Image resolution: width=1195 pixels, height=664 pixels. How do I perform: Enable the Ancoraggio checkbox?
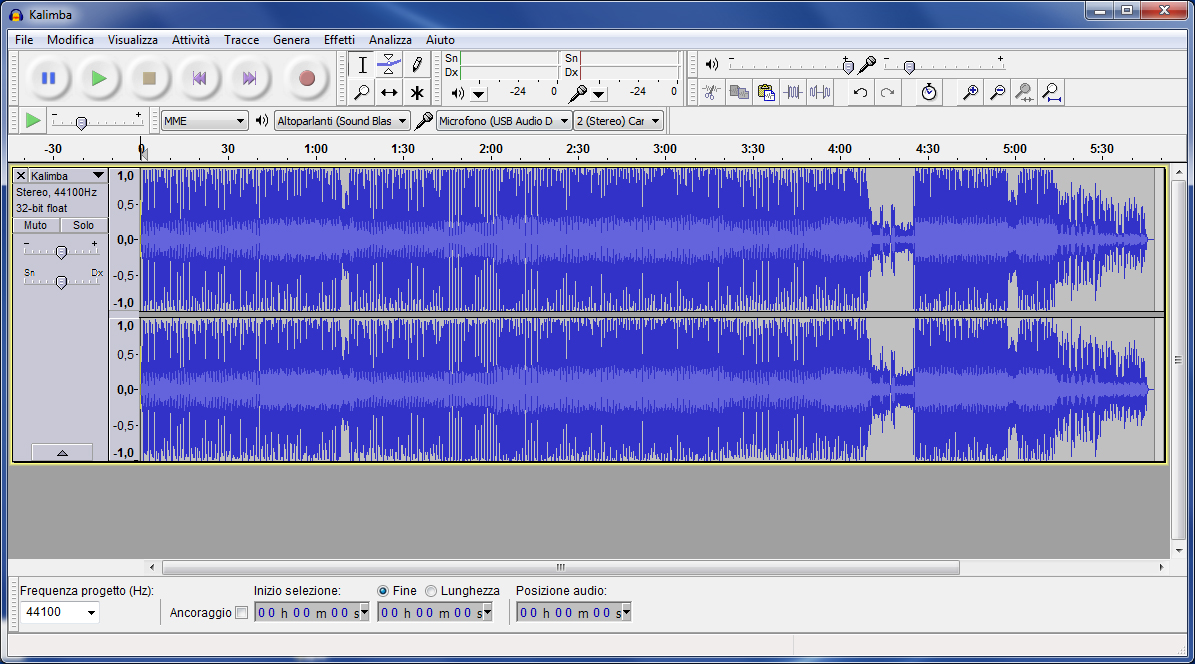[241, 612]
